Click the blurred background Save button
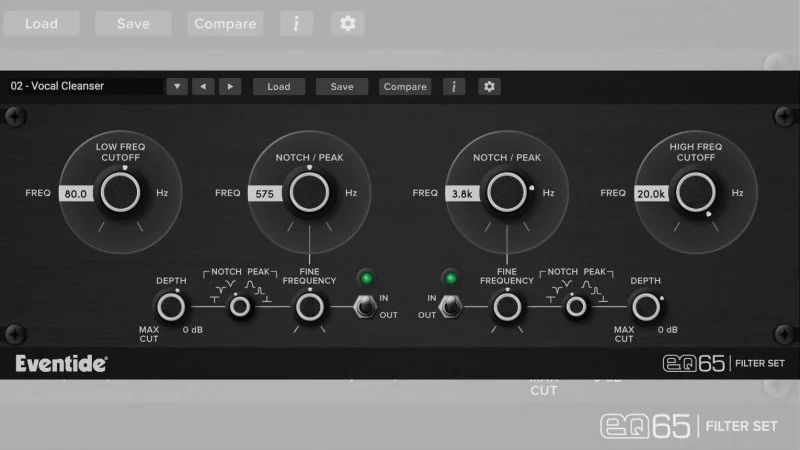800x450 pixels. pos(133,23)
